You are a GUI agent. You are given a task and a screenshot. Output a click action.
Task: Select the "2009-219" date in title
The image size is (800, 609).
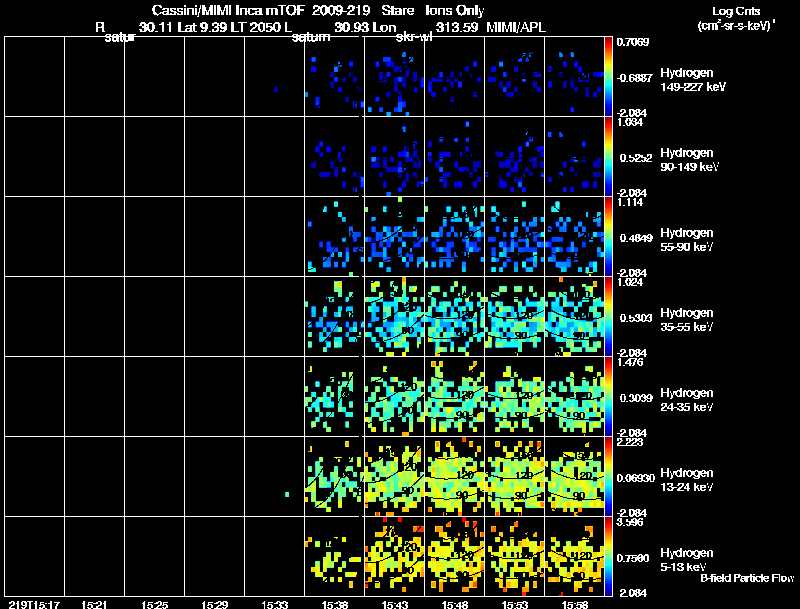pos(341,10)
